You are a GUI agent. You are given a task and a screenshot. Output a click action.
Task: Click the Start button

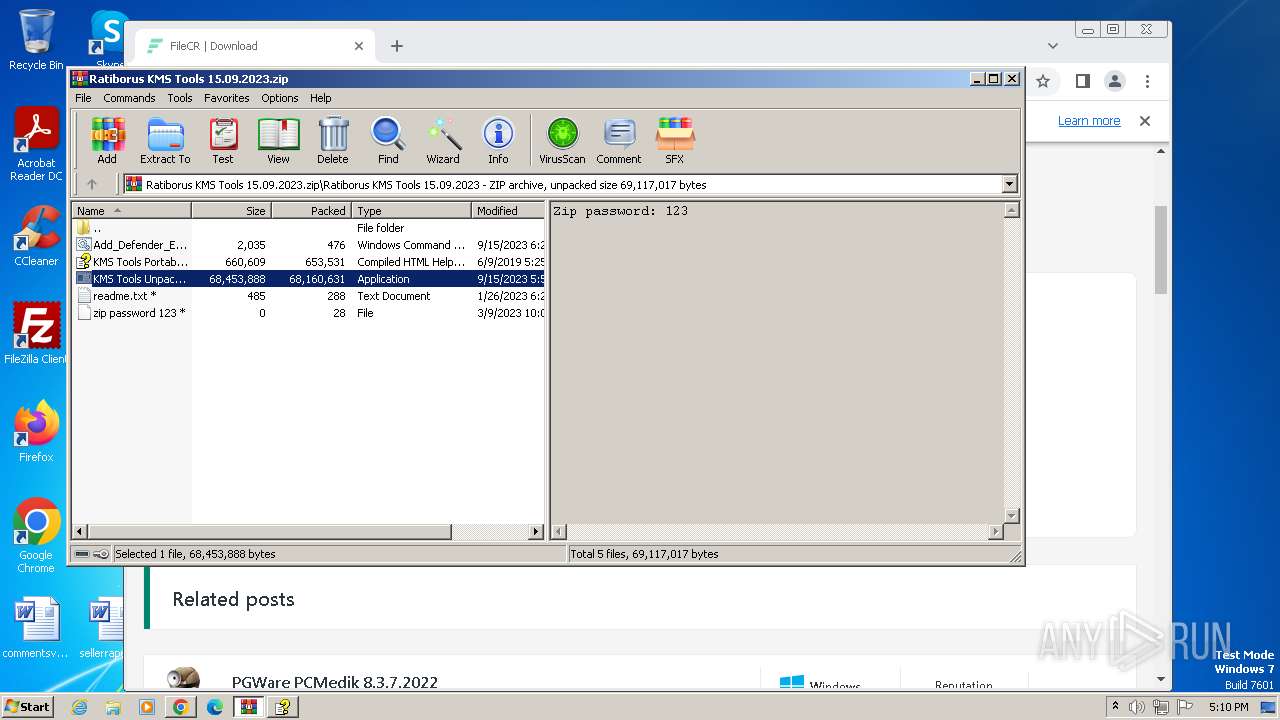tap(28, 707)
